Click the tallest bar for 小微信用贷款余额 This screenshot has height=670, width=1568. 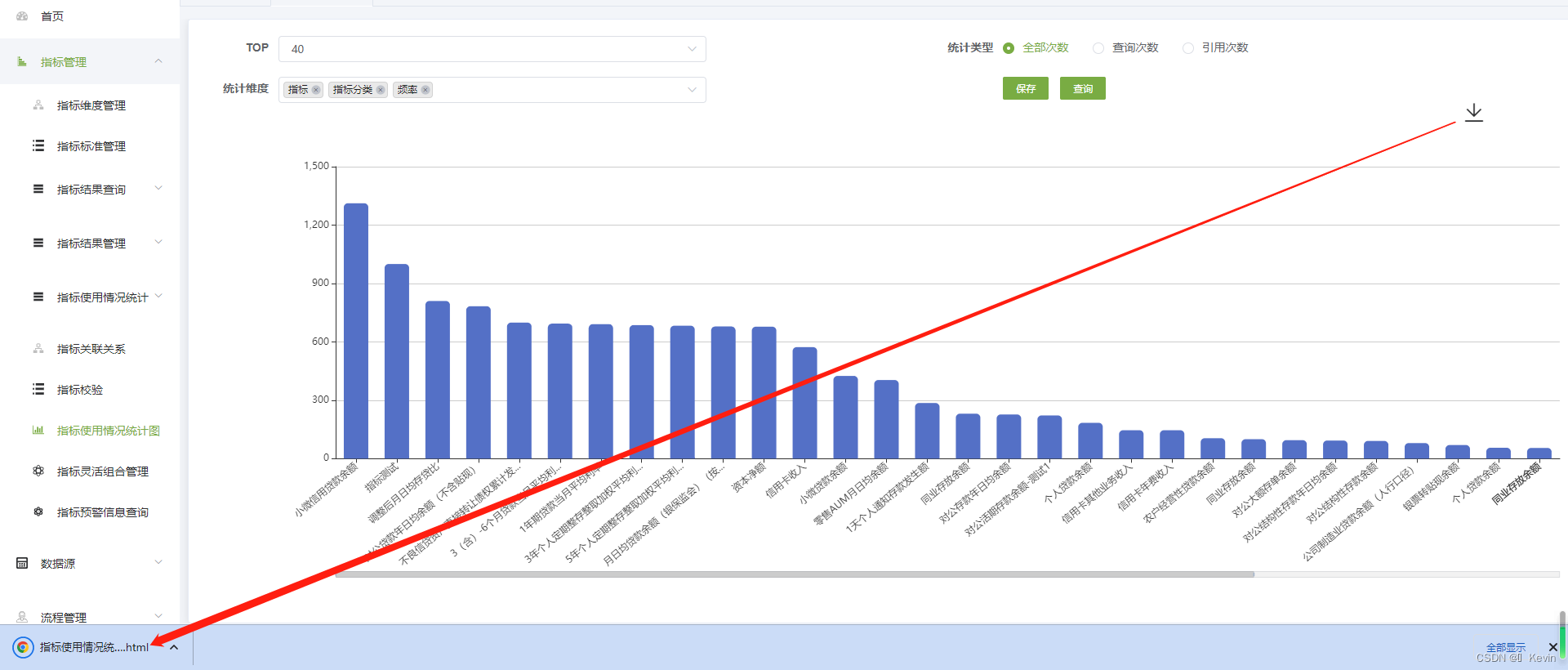click(x=356, y=331)
